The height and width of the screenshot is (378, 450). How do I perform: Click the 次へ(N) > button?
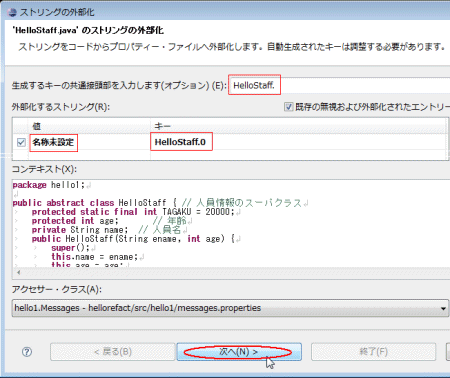point(239,352)
